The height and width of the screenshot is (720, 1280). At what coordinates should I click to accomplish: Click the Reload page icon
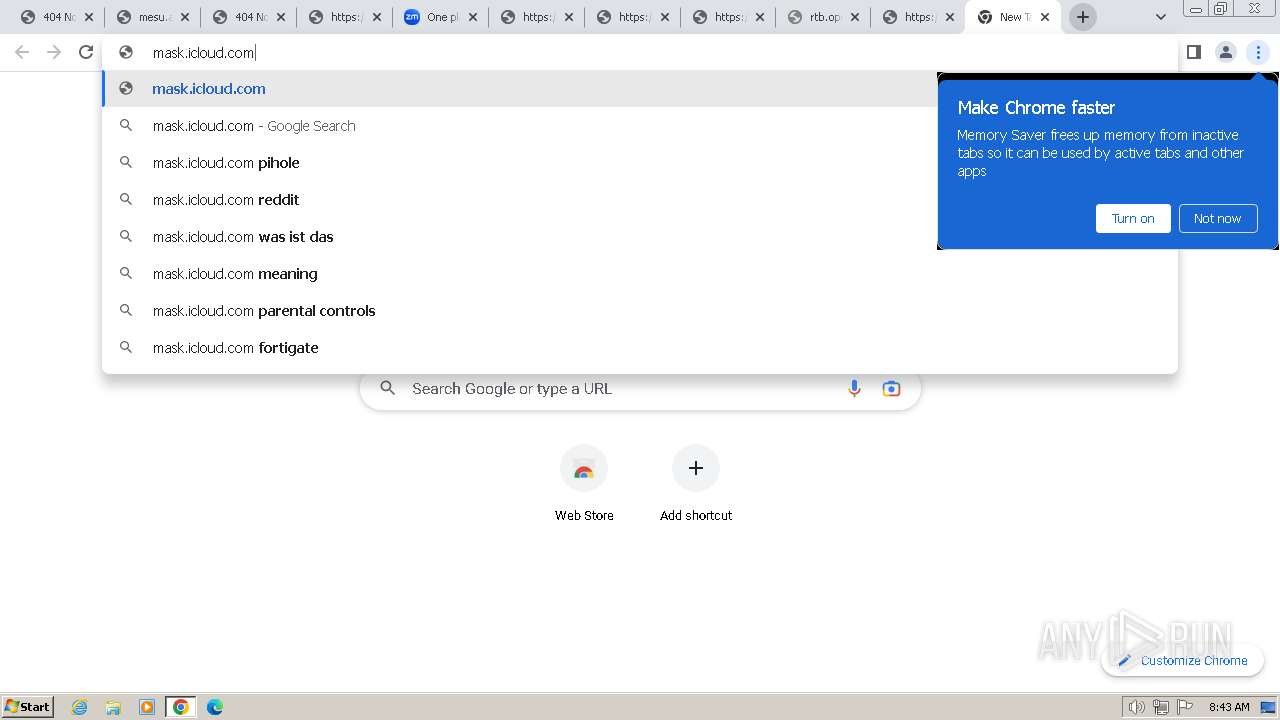point(86,52)
